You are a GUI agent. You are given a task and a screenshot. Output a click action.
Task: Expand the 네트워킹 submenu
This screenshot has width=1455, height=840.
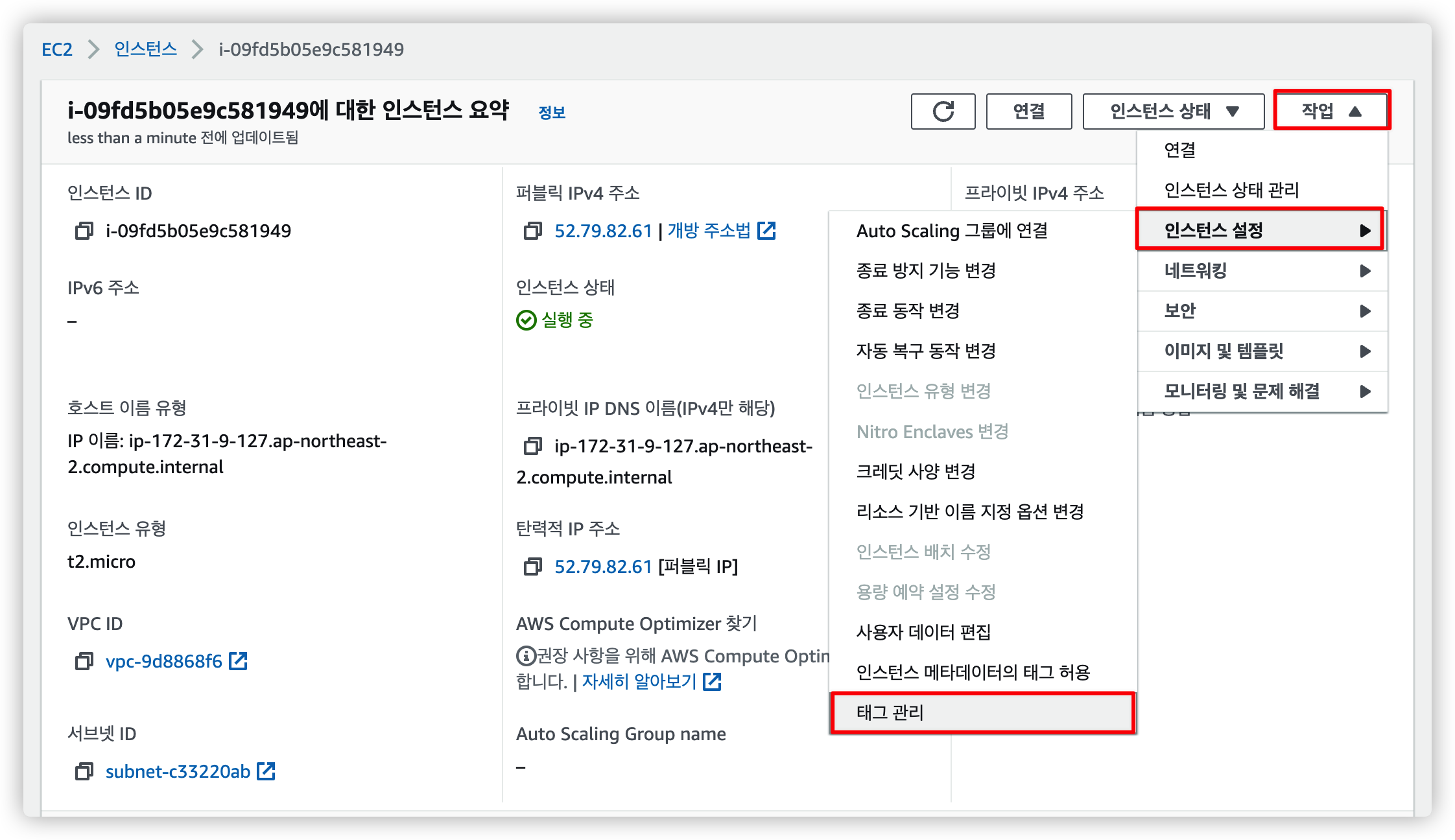coord(1262,271)
